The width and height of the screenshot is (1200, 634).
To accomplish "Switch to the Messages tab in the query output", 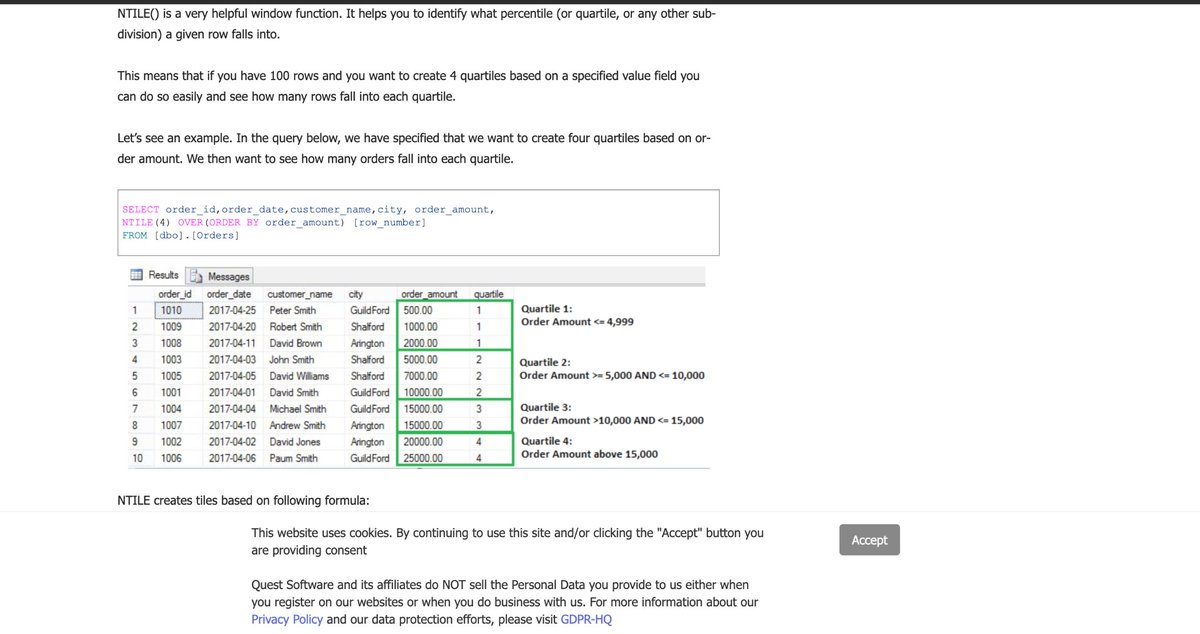I will [220, 276].
